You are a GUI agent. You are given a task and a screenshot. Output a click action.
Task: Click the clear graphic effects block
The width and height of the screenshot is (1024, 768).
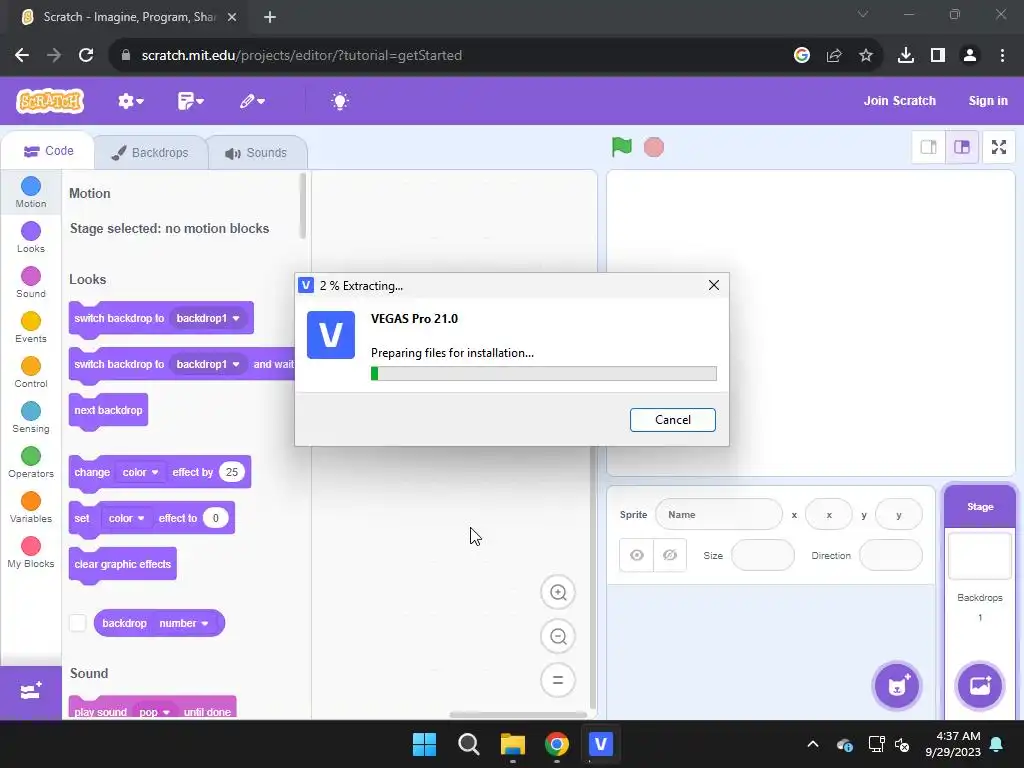[123, 565]
